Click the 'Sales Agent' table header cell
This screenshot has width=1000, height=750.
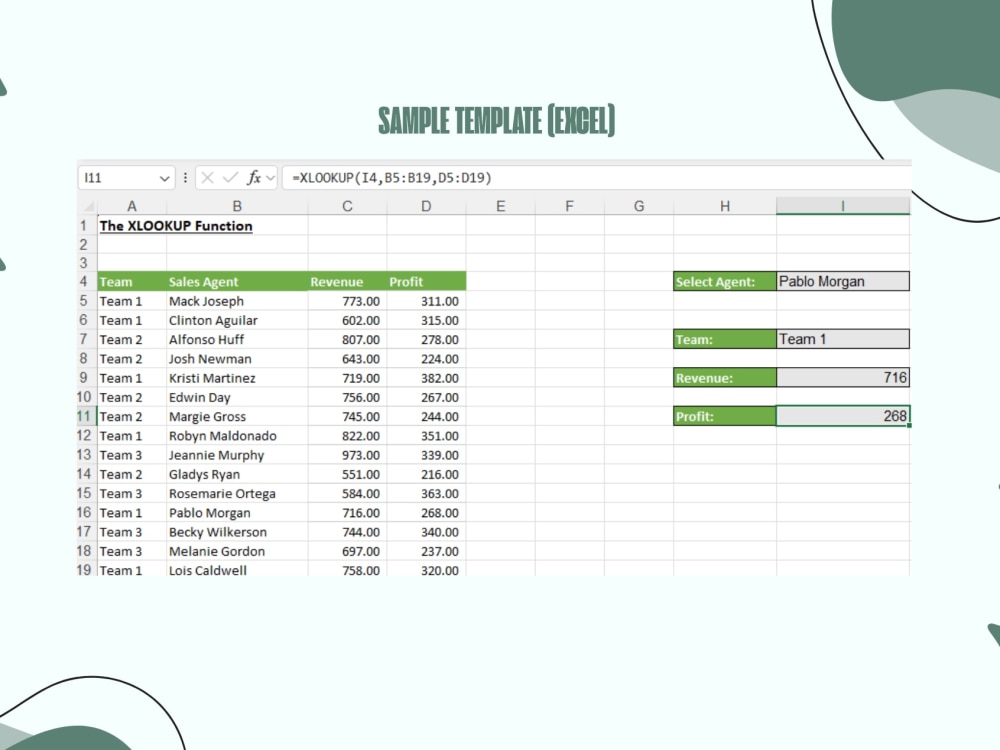[x=237, y=281]
